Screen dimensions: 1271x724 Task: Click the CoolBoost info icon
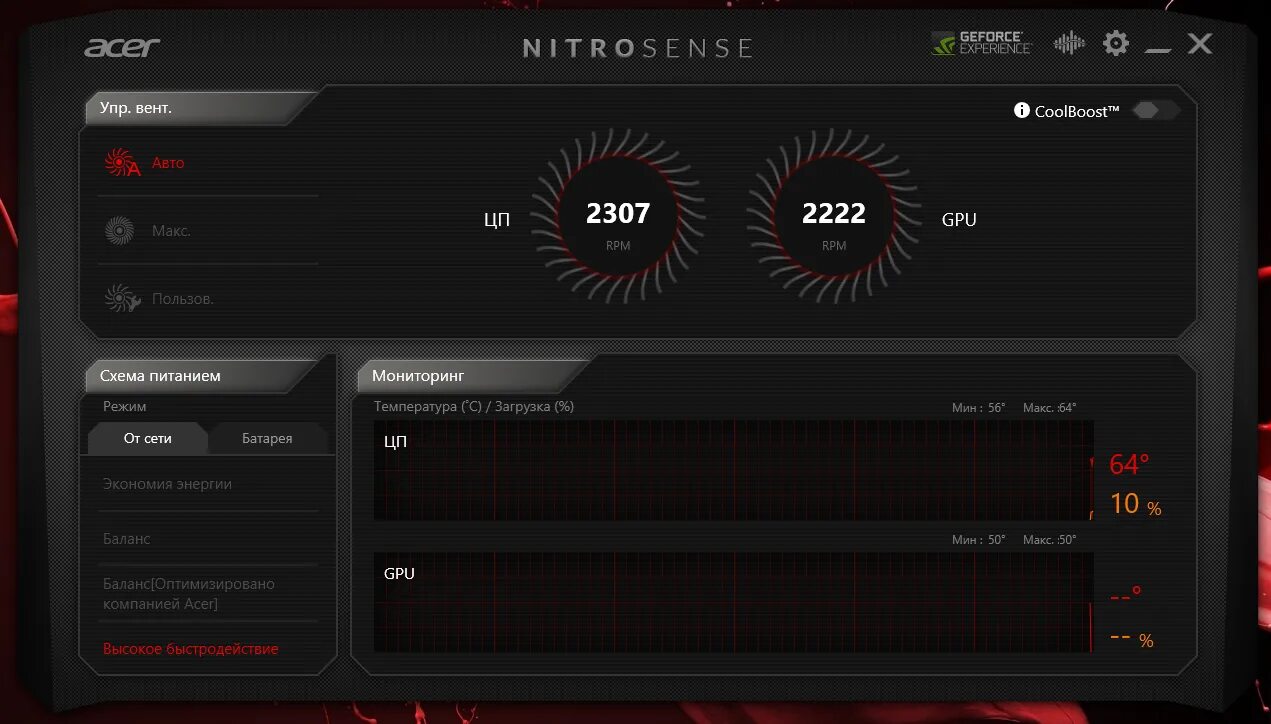coord(1022,110)
